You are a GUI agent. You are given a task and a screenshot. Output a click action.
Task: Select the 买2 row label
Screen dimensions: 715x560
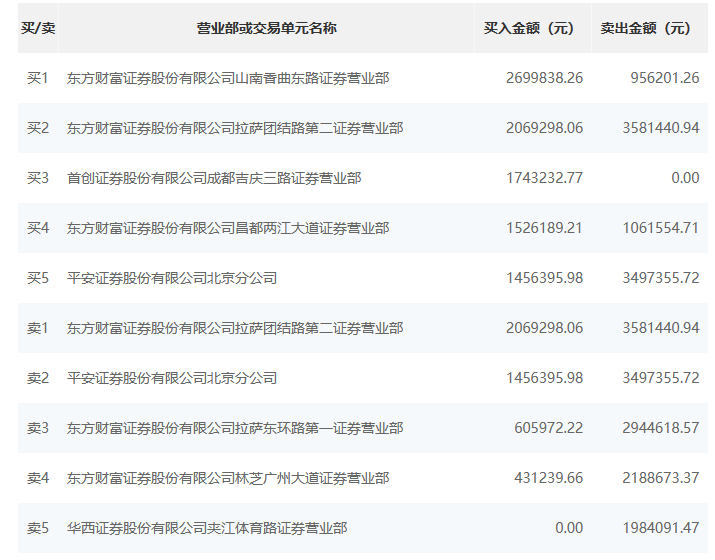[38, 128]
